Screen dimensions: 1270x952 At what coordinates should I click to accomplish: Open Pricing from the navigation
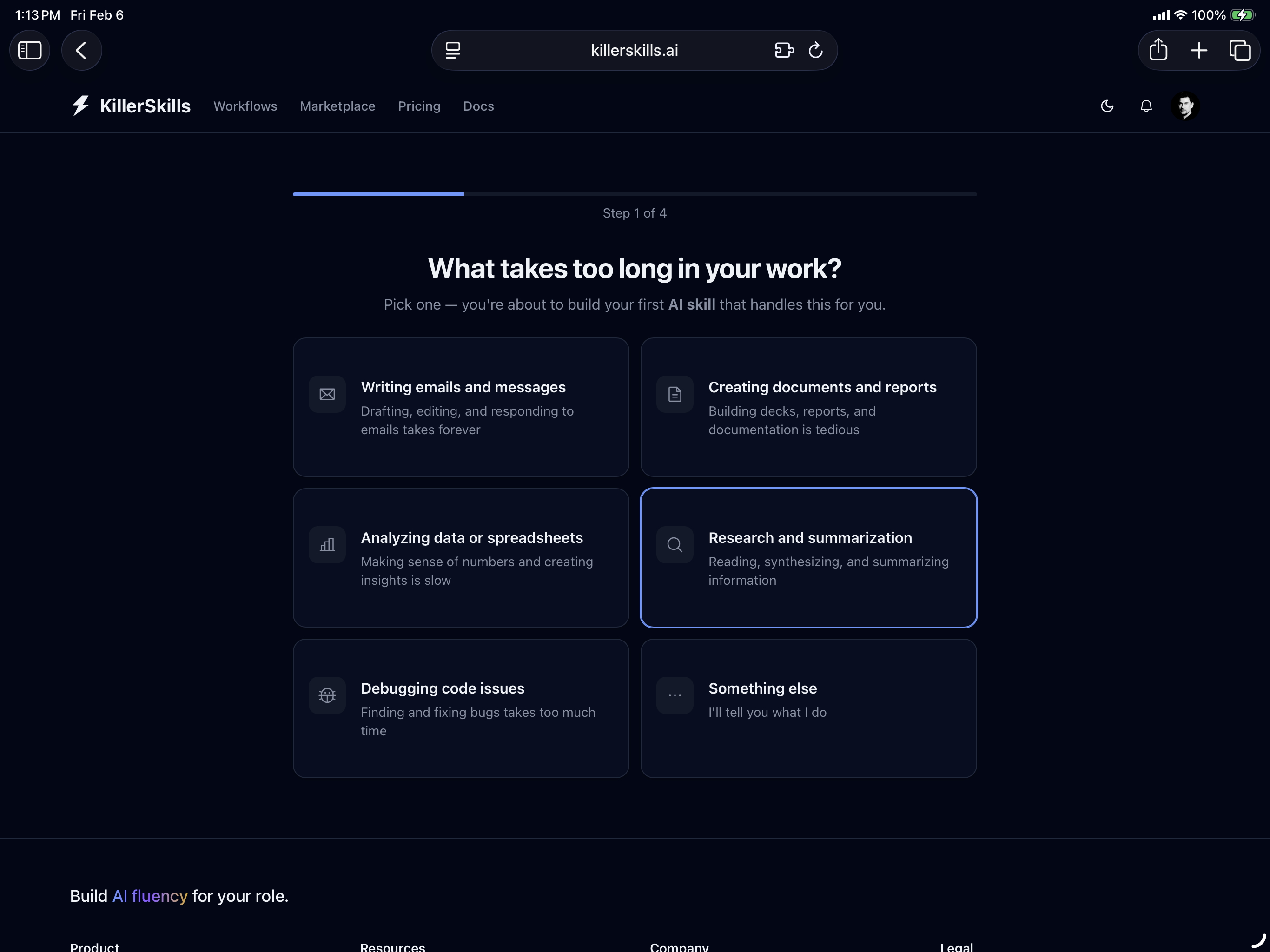(x=419, y=106)
